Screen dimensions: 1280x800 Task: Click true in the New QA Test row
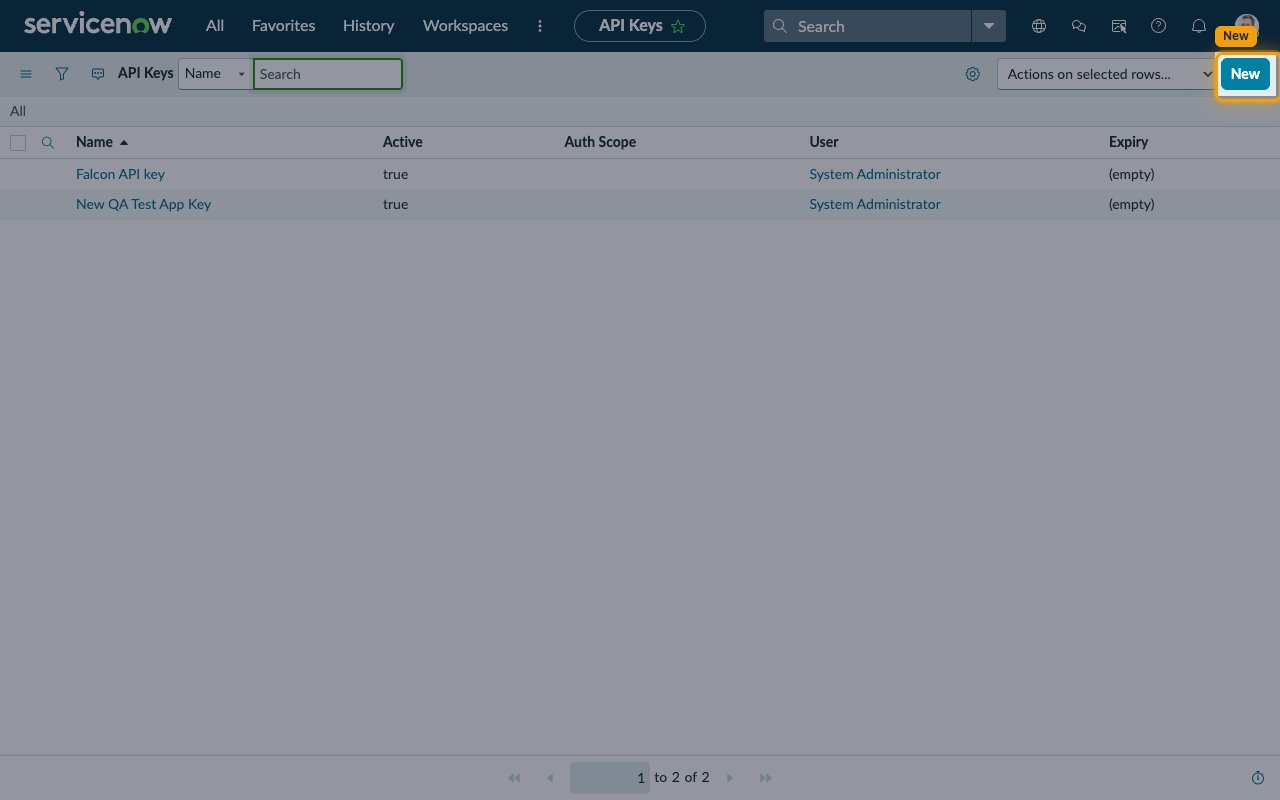(395, 204)
